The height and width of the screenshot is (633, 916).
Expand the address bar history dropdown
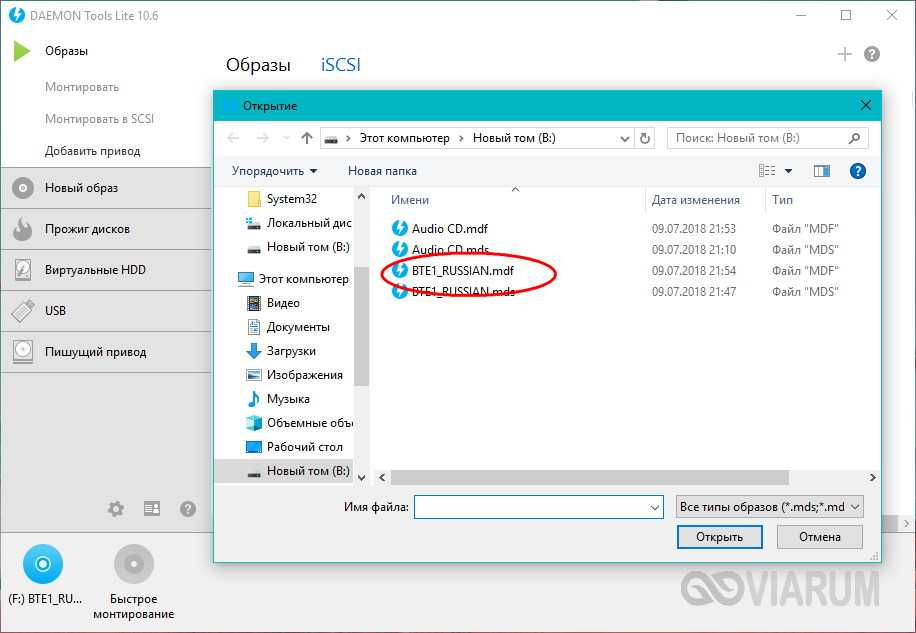click(624, 138)
